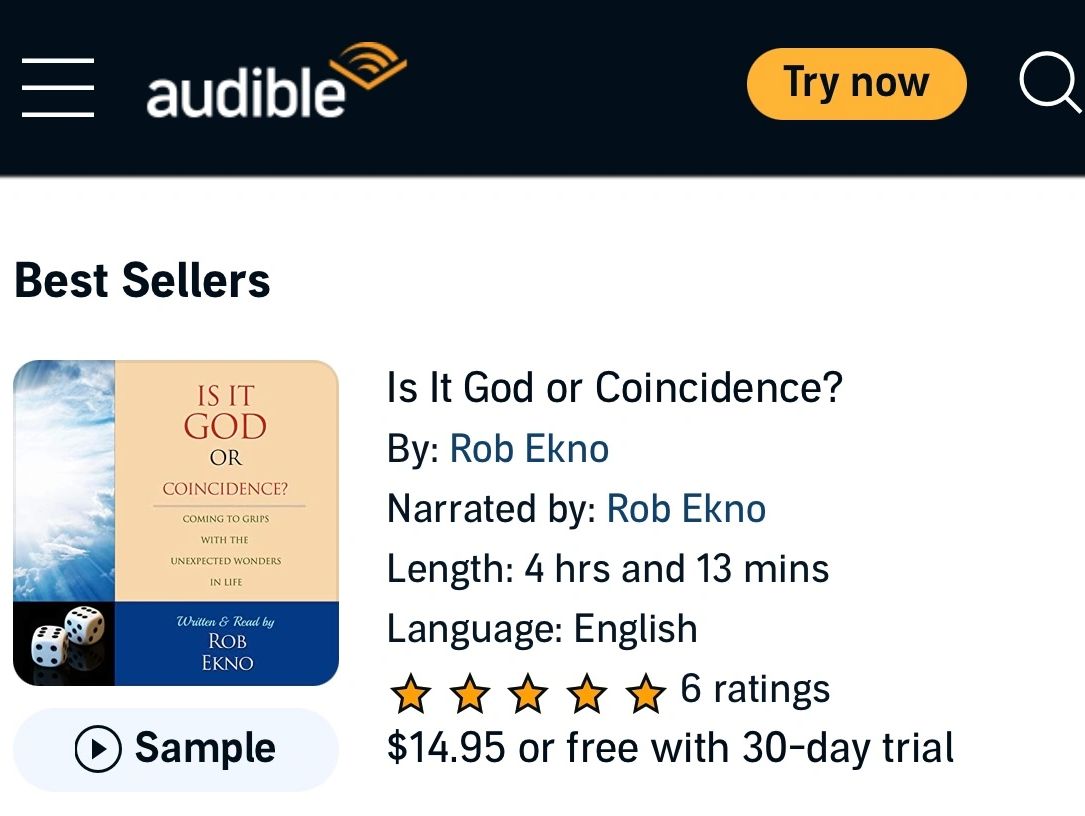Click the '$14.95 or free with 30-day trial' text
This screenshot has width=1085, height=816.
click(670, 748)
